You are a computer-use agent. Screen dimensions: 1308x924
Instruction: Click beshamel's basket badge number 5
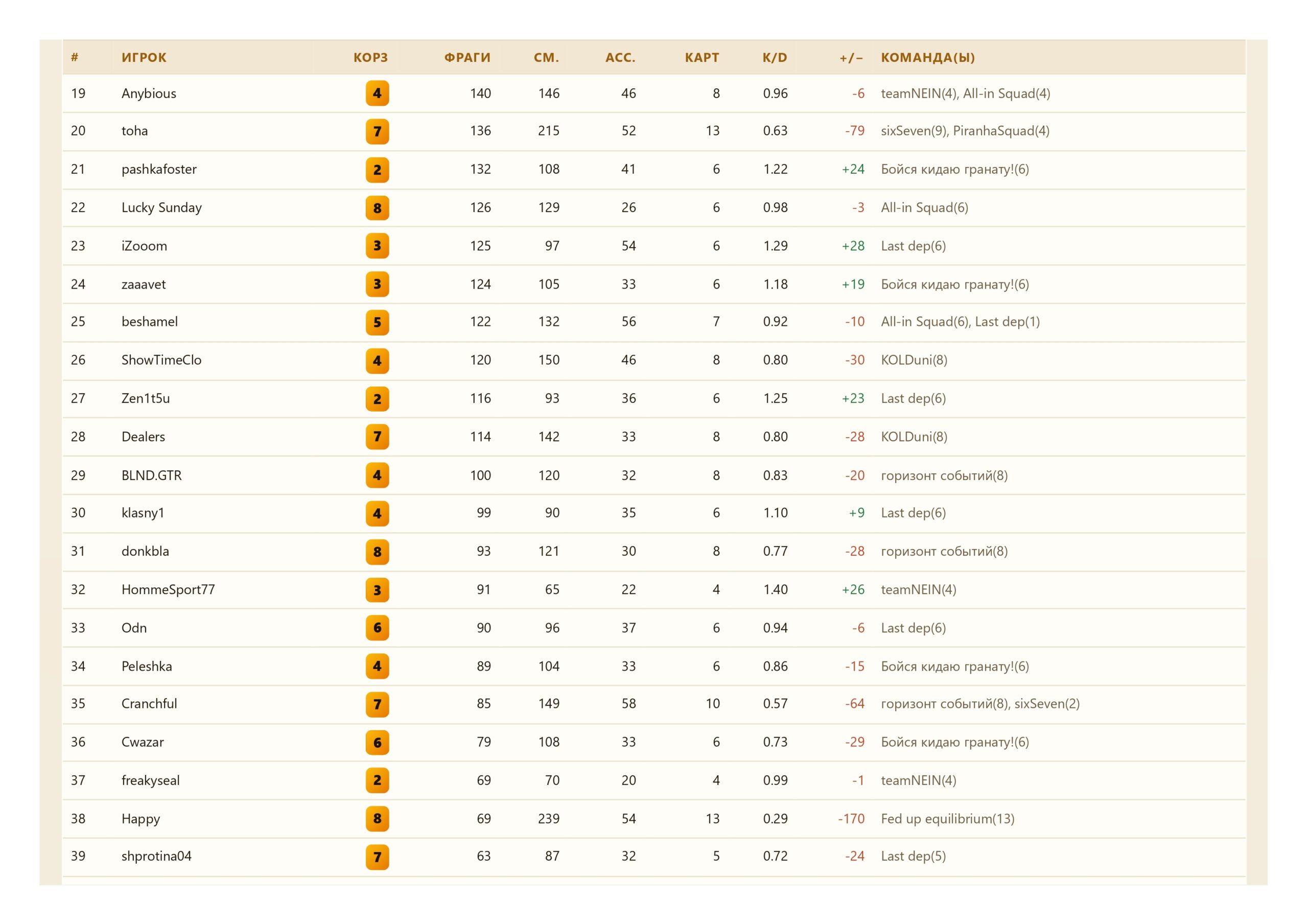tap(377, 322)
